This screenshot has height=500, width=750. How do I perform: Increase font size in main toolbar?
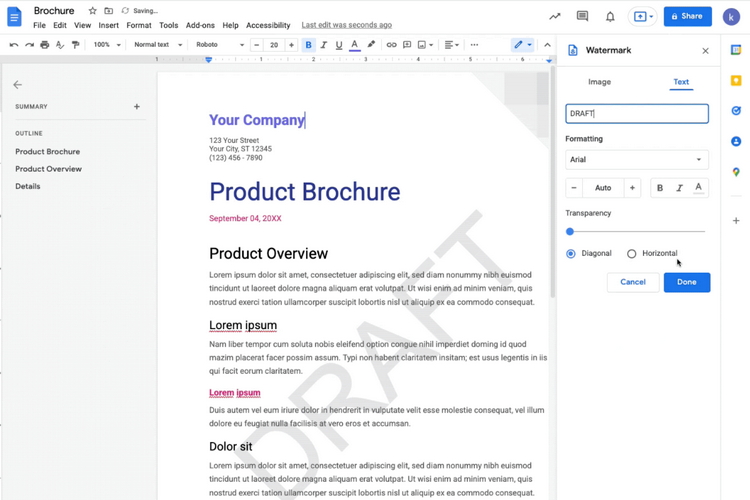(x=291, y=44)
